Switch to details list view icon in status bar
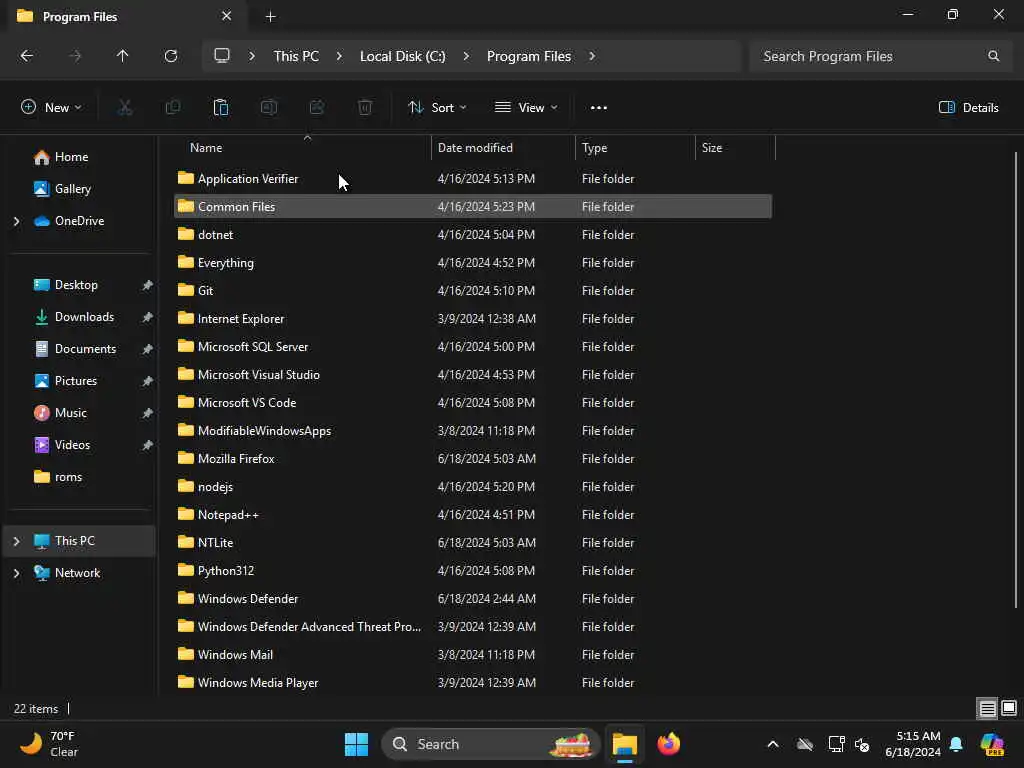 click(987, 709)
